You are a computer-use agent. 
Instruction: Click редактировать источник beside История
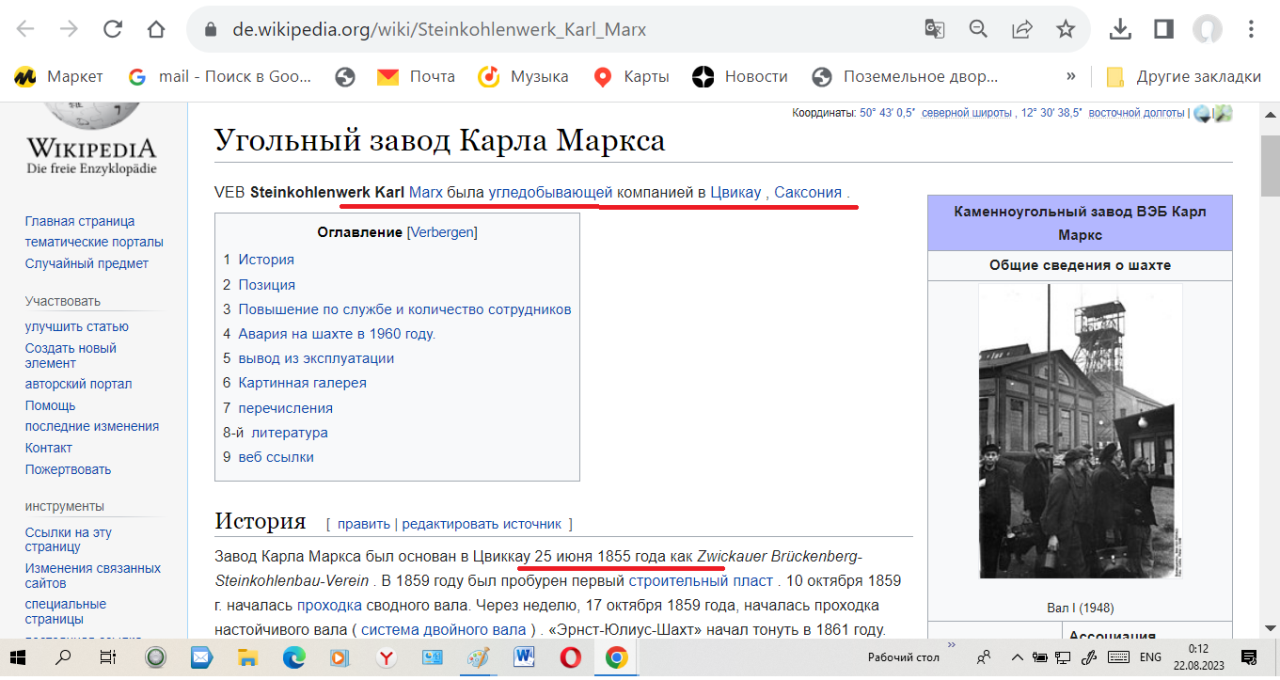(481, 523)
